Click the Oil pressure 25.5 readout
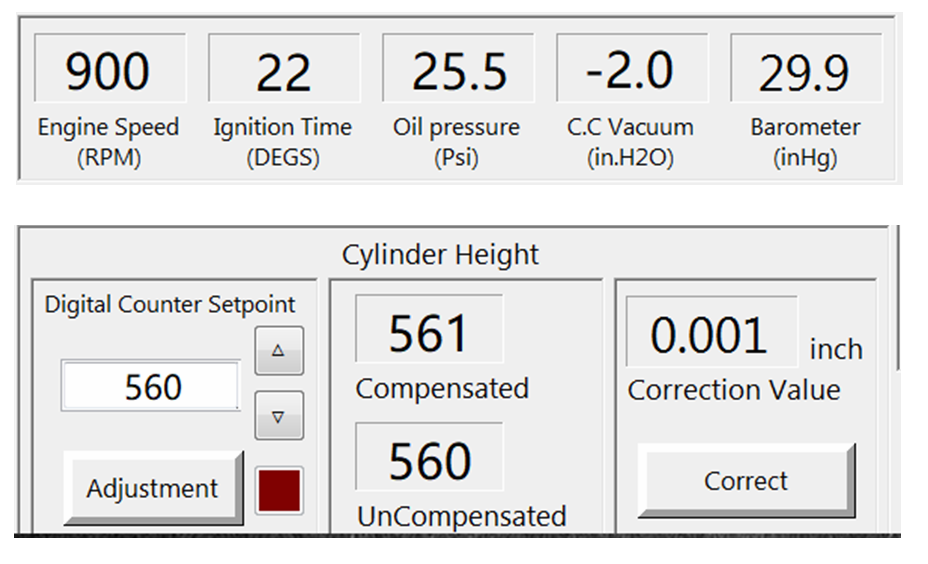The image size is (928, 564). pyautogui.click(x=457, y=70)
